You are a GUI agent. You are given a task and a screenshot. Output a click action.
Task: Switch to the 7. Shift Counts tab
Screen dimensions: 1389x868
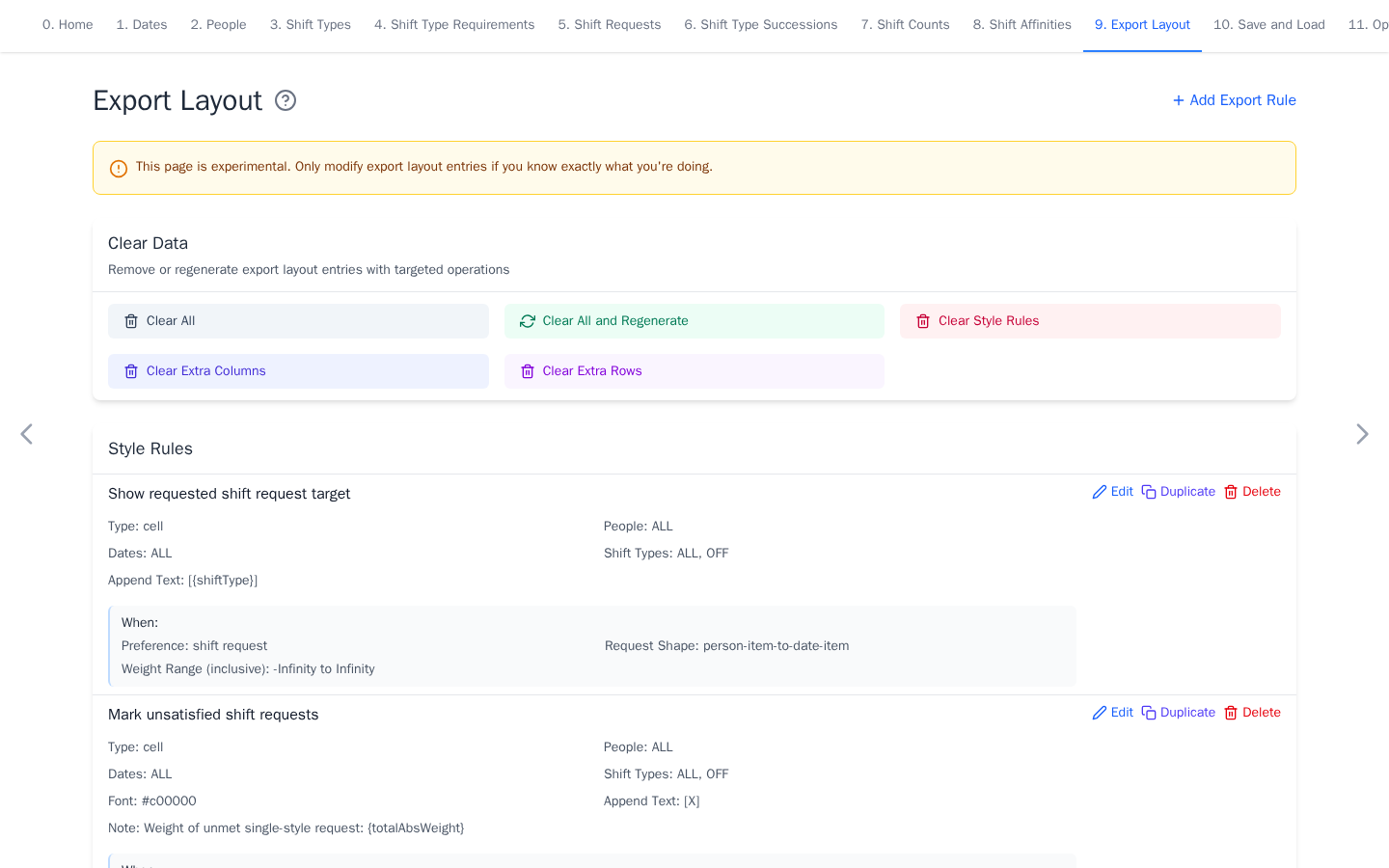point(906,25)
